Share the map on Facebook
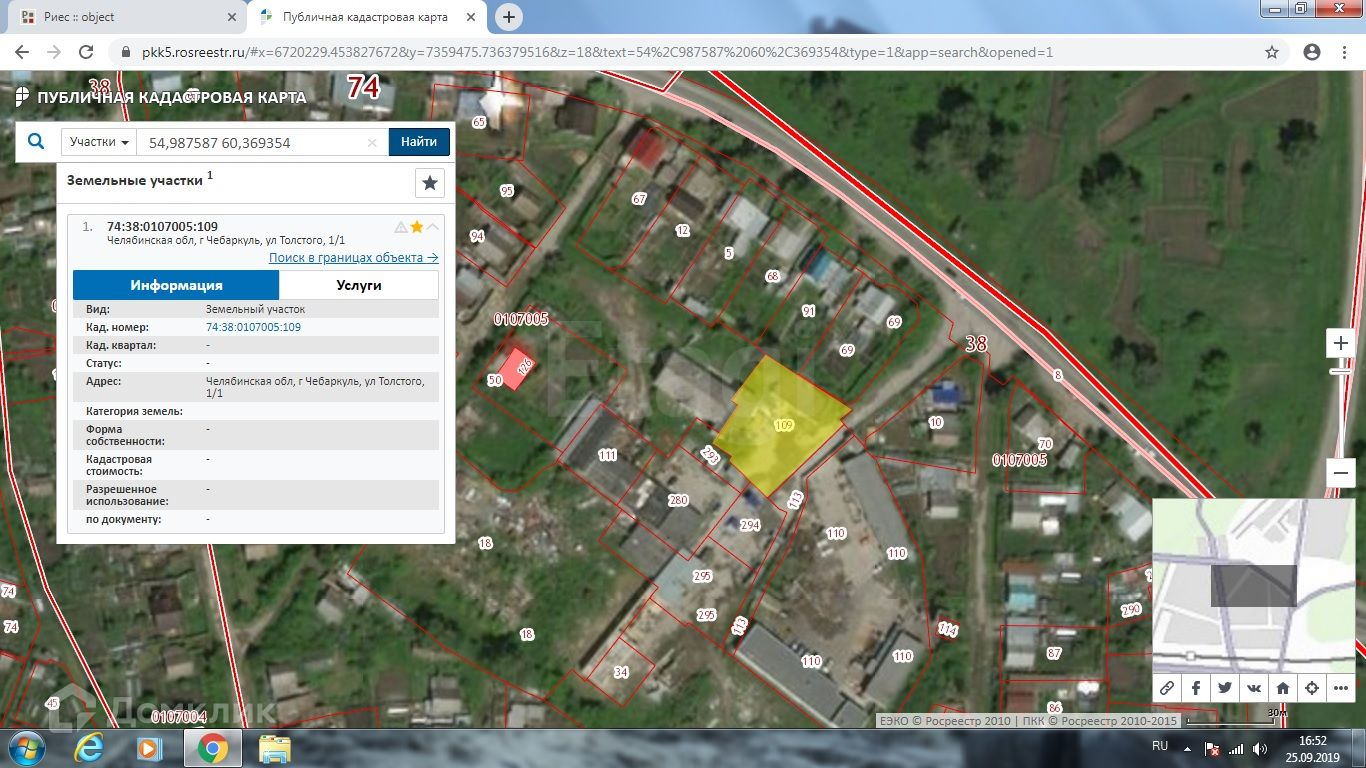The height and width of the screenshot is (768, 1366). [1196, 688]
